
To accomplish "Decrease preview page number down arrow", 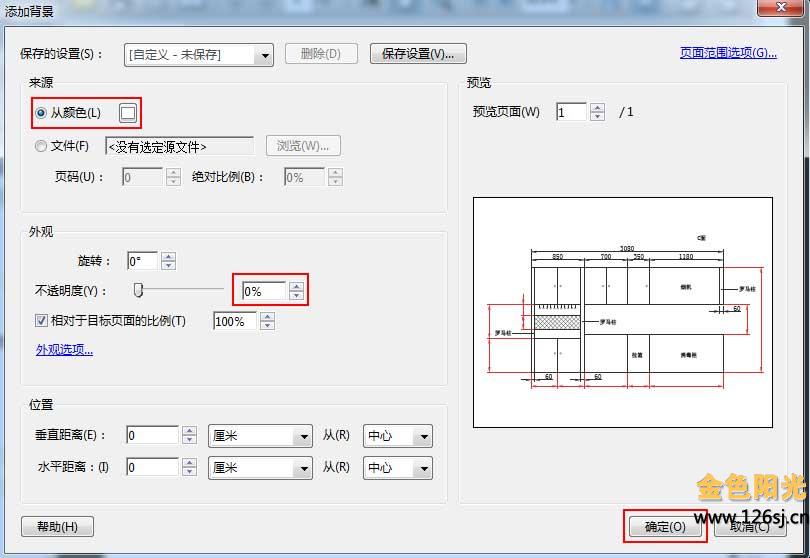I will pyautogui.click(x=598, y=116).
